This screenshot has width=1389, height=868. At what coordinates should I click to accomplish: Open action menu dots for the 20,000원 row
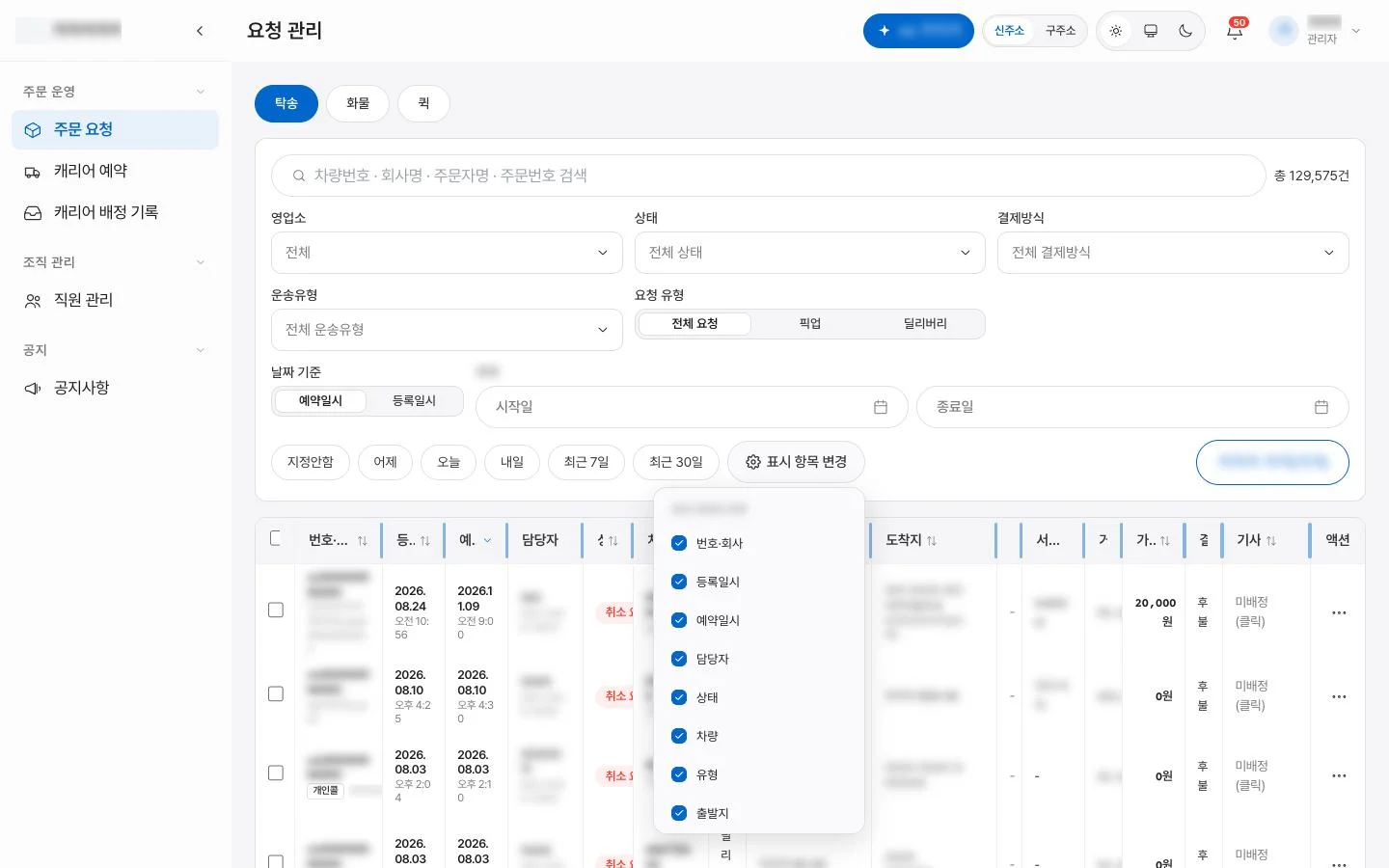click(1339, 612)
